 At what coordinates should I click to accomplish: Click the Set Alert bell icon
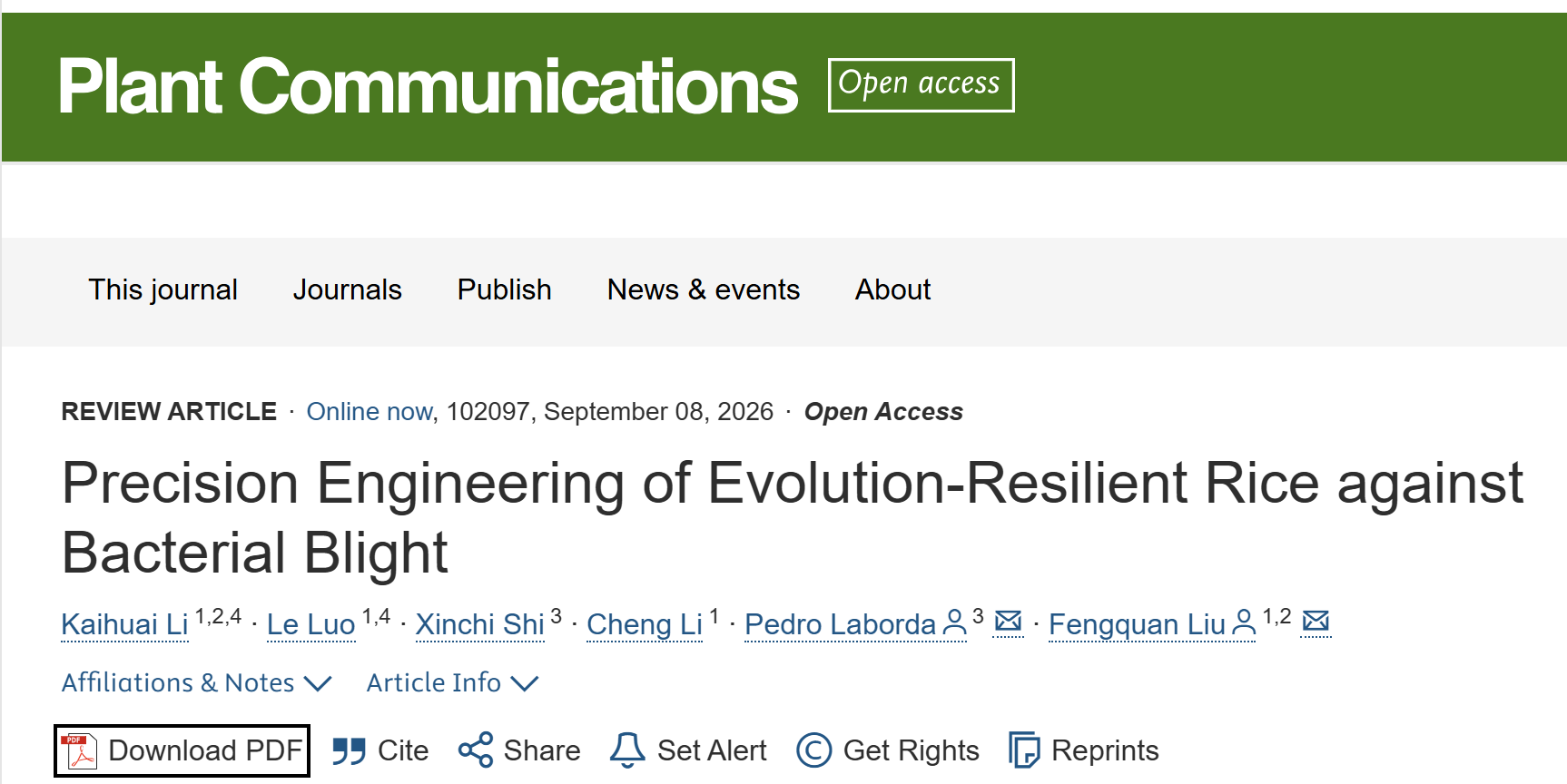pos(627,750)
